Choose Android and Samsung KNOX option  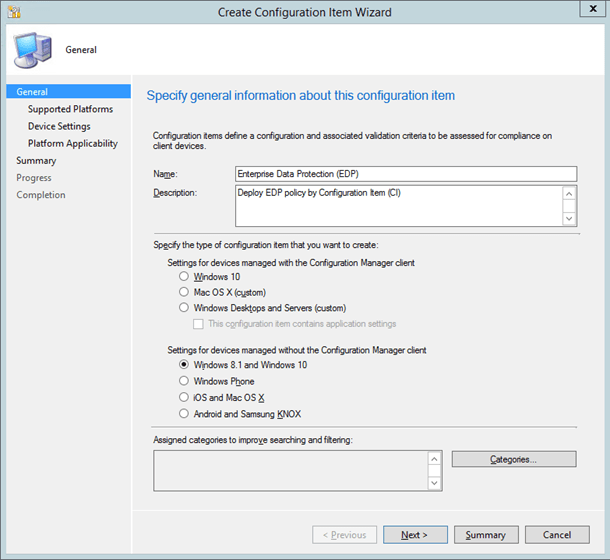pyautogui.click(x=183, y=413)
